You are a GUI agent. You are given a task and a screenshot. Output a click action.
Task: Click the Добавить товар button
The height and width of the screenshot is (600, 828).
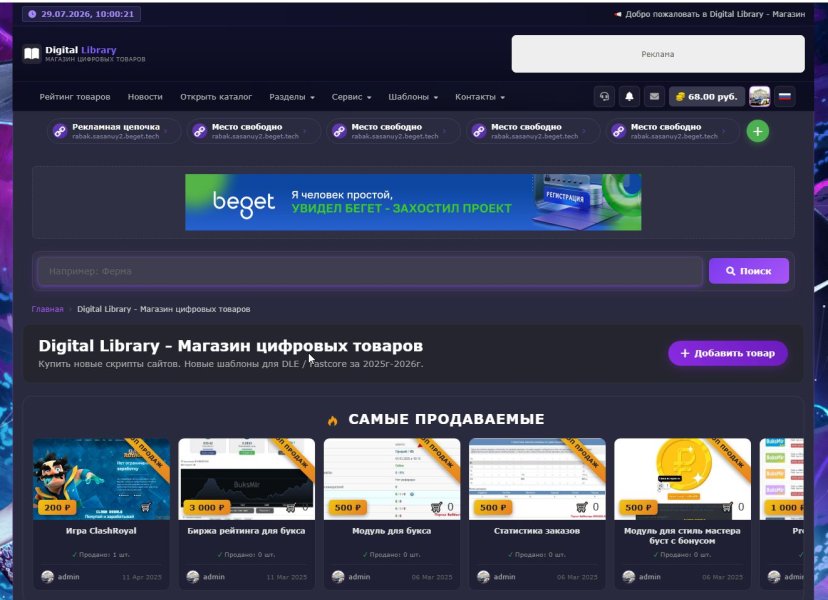[x=728, y=353]
